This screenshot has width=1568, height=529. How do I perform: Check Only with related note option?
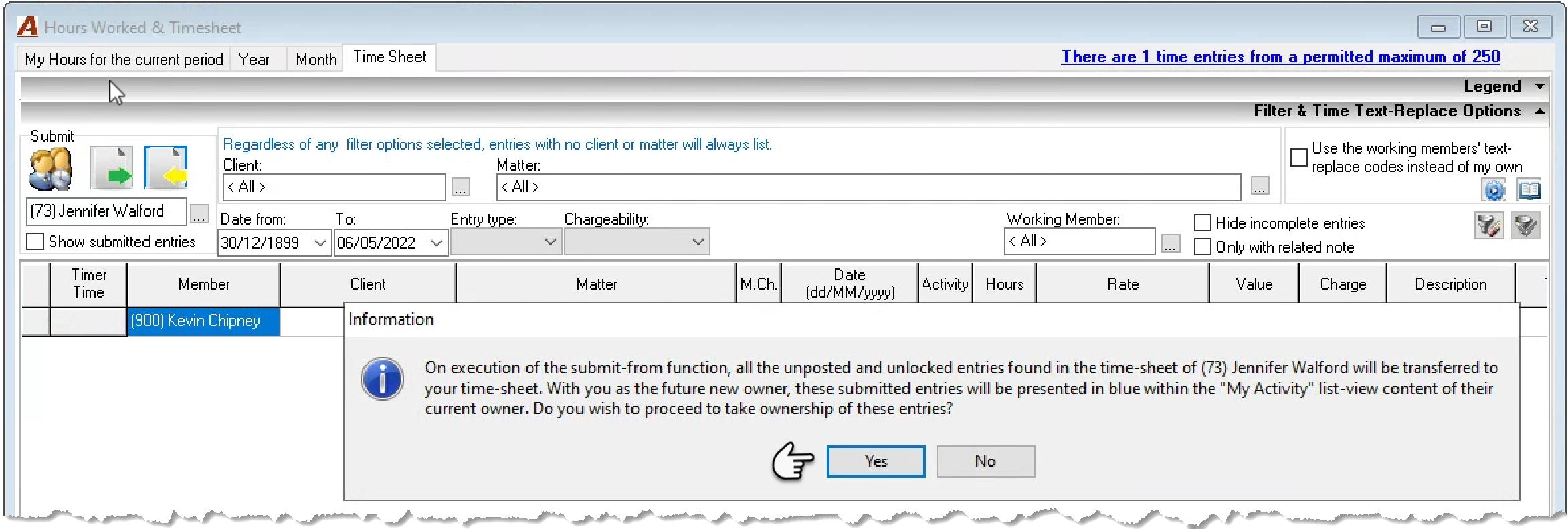(1202, 247)
